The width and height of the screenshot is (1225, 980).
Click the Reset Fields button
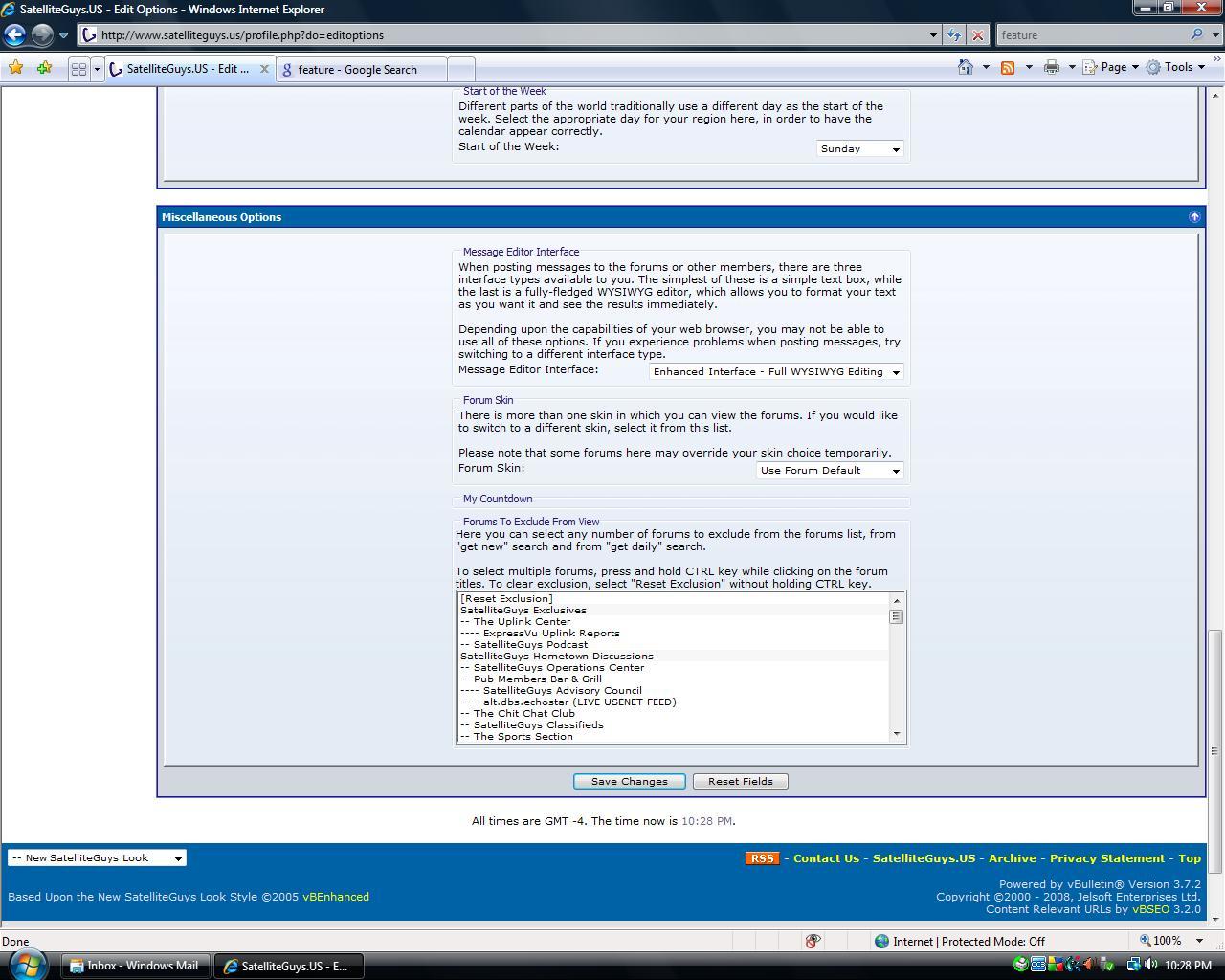(740, 782)
